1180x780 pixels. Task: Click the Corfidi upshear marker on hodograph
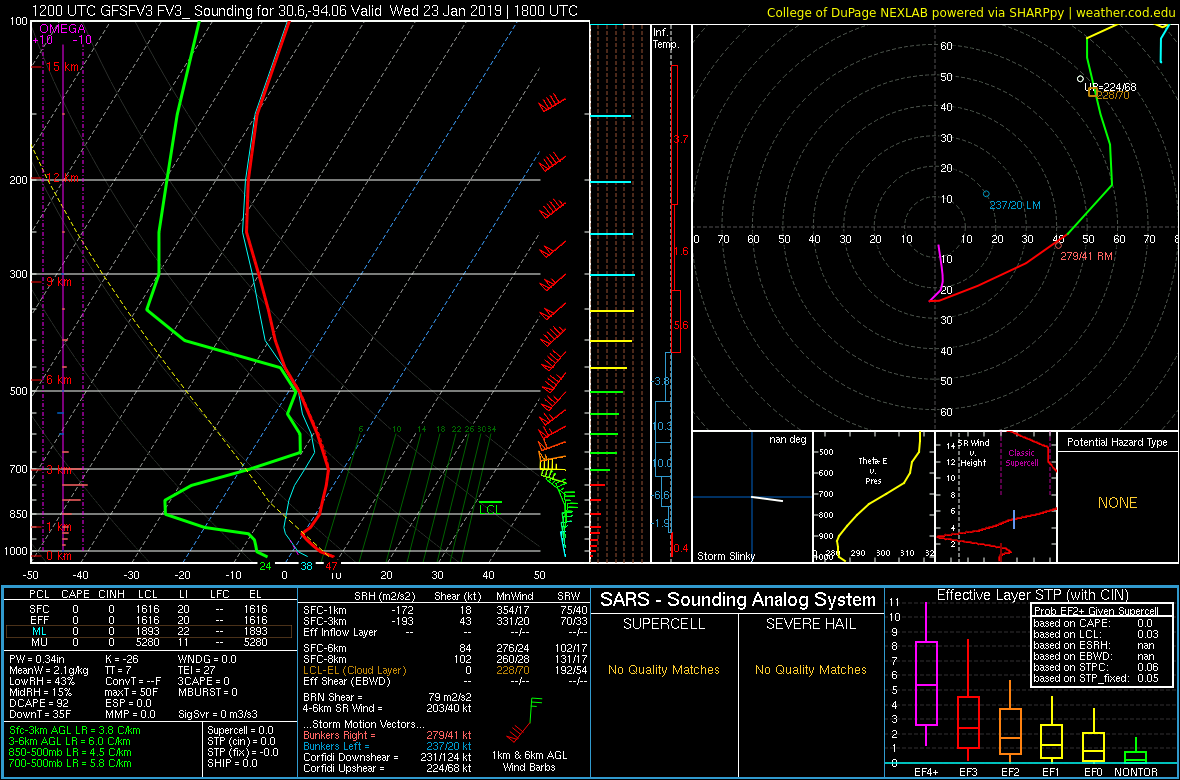point(1080,78)
